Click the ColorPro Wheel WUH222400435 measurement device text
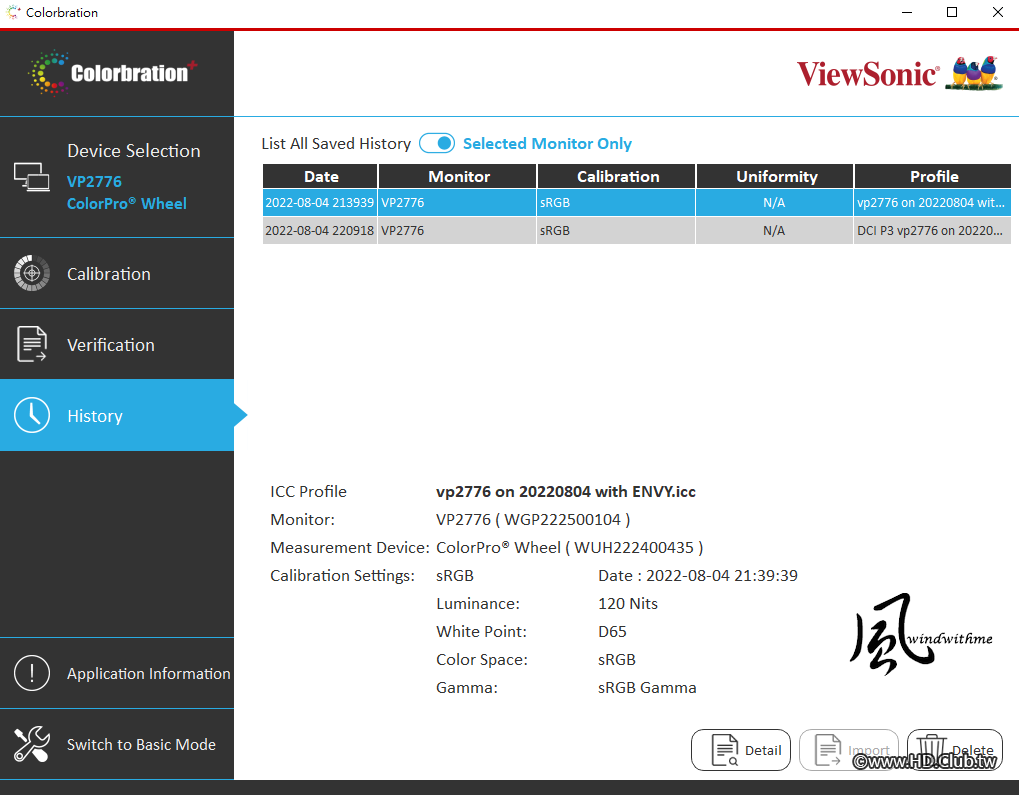This screenshot has height=795, width=1019. coord(569,547)
